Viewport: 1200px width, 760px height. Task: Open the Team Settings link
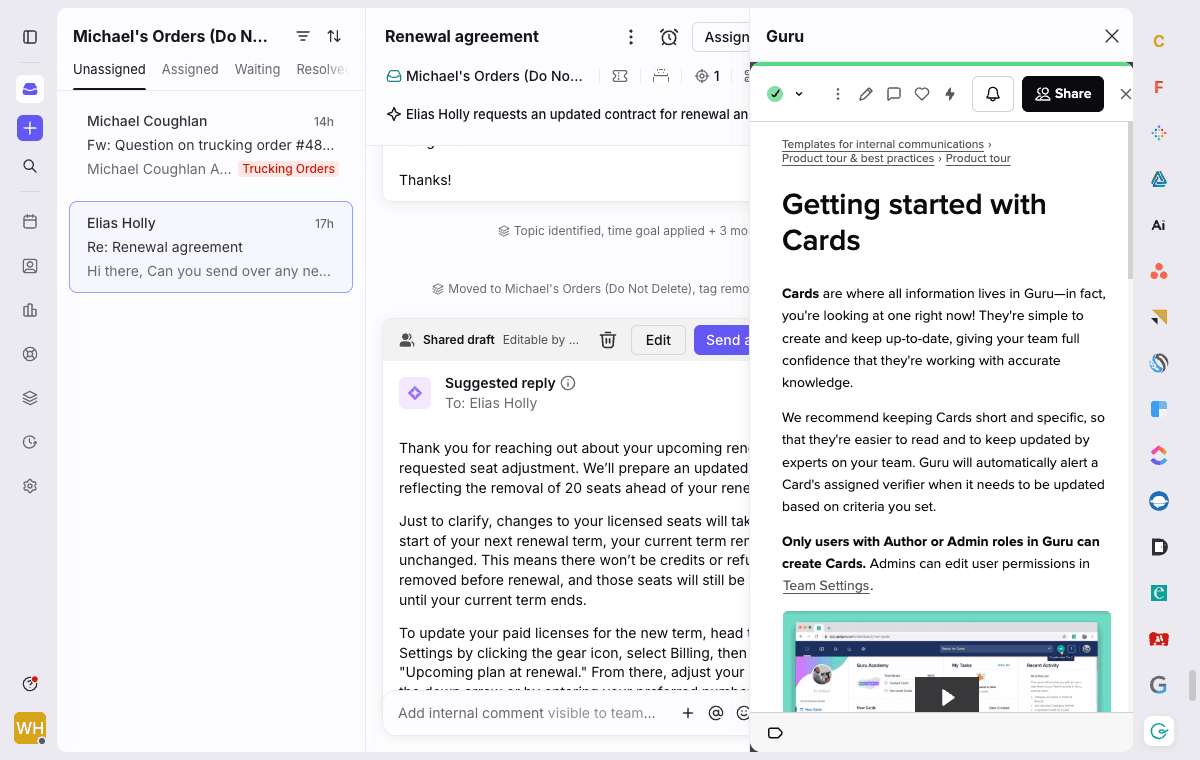[x=826, y=585]
